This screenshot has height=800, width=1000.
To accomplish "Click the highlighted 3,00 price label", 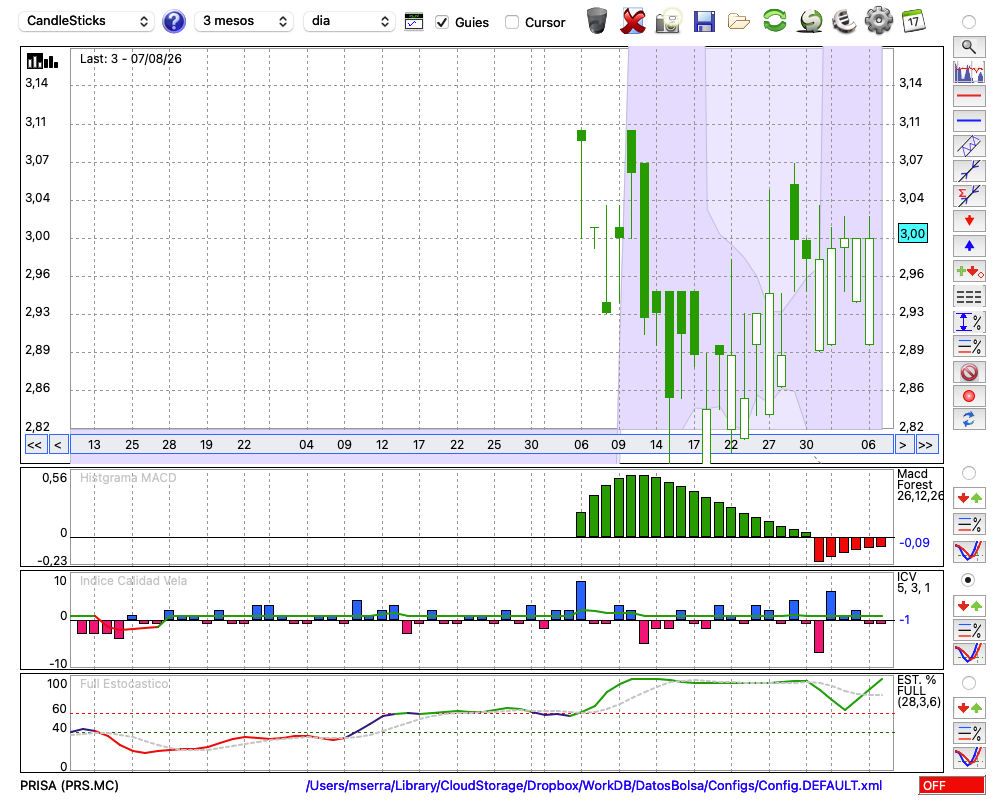I will [912, 233].
